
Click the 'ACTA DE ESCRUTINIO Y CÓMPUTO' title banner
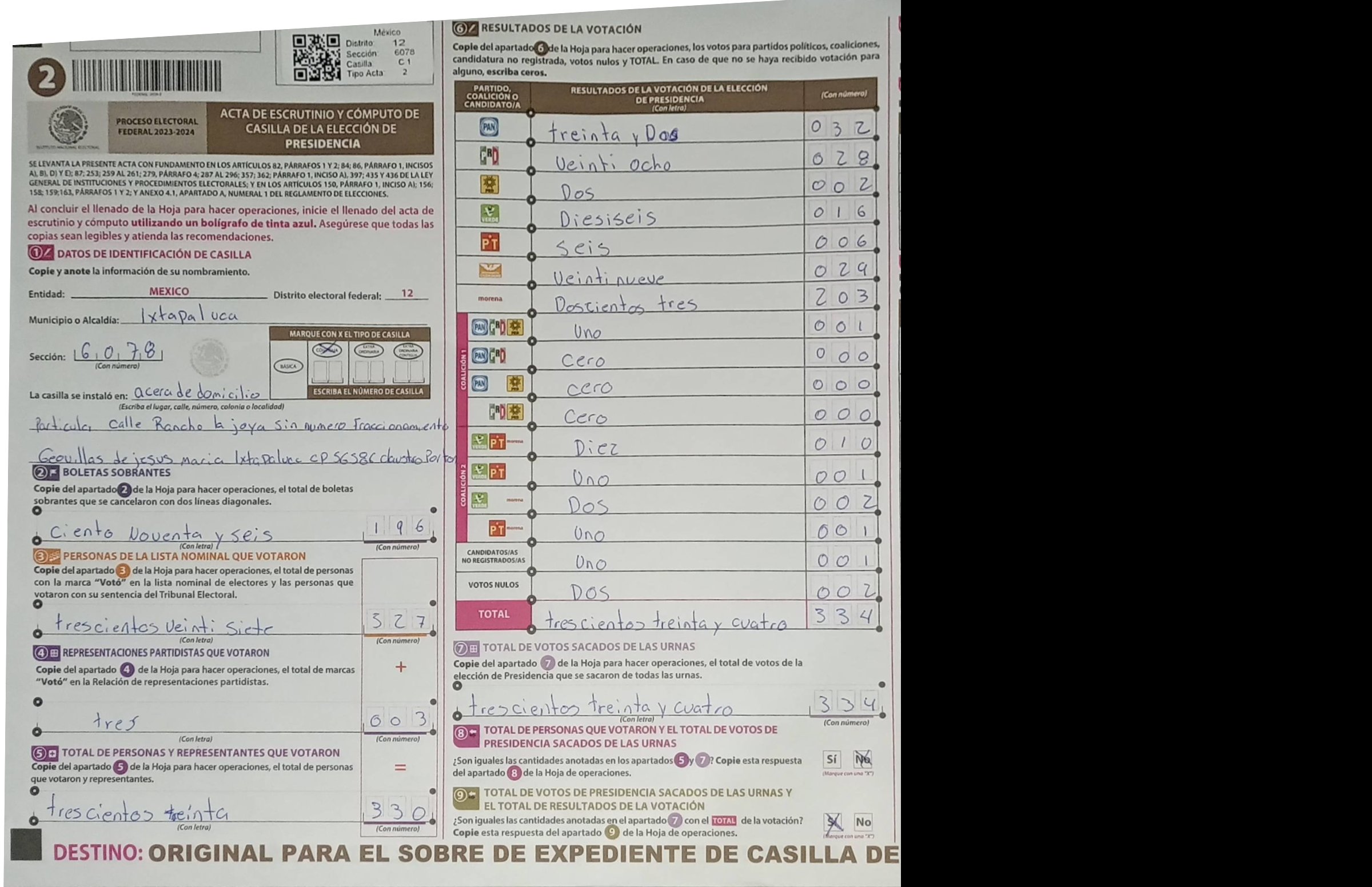[x=320, y=128]
